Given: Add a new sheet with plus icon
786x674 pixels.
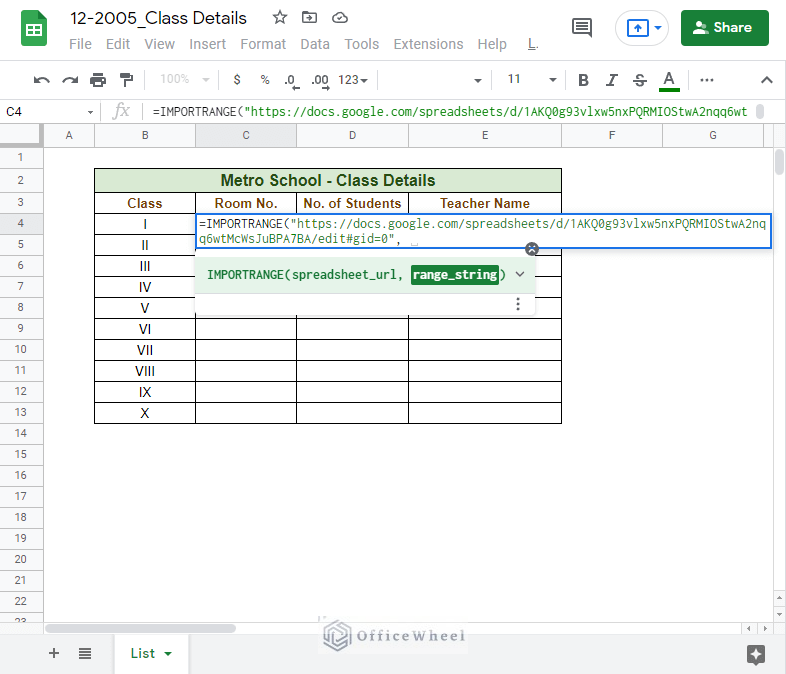Looking at the screenshot, I should (54, 653).
